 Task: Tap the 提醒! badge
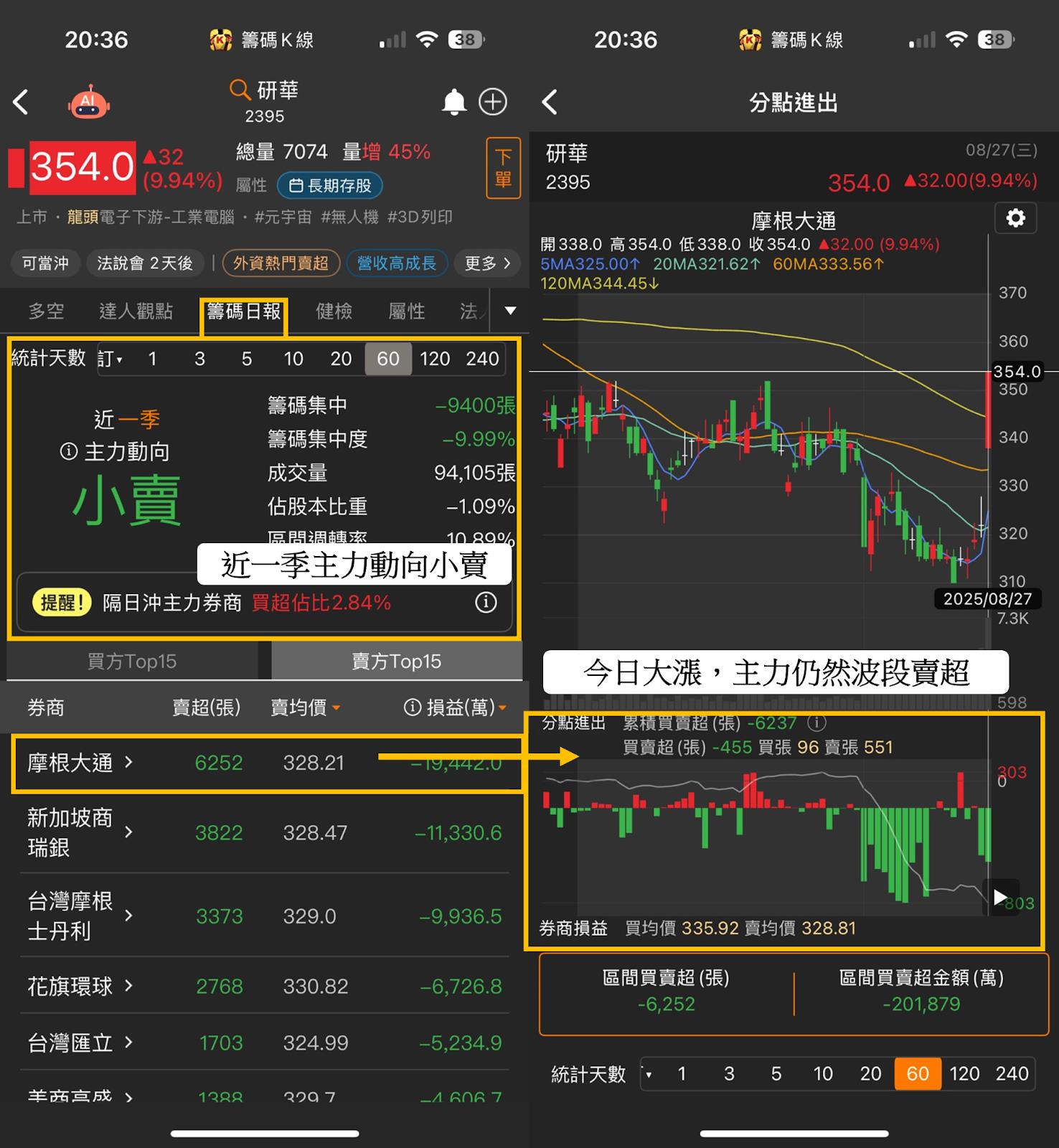click(62, 602)
